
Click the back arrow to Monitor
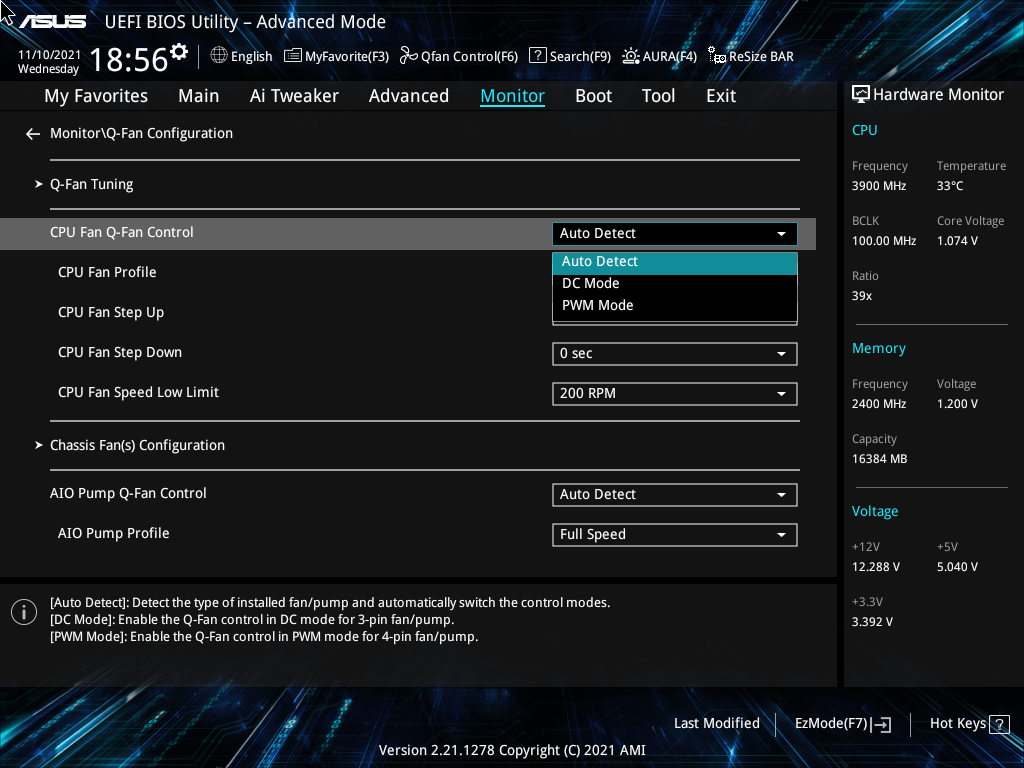pos(33,134)
